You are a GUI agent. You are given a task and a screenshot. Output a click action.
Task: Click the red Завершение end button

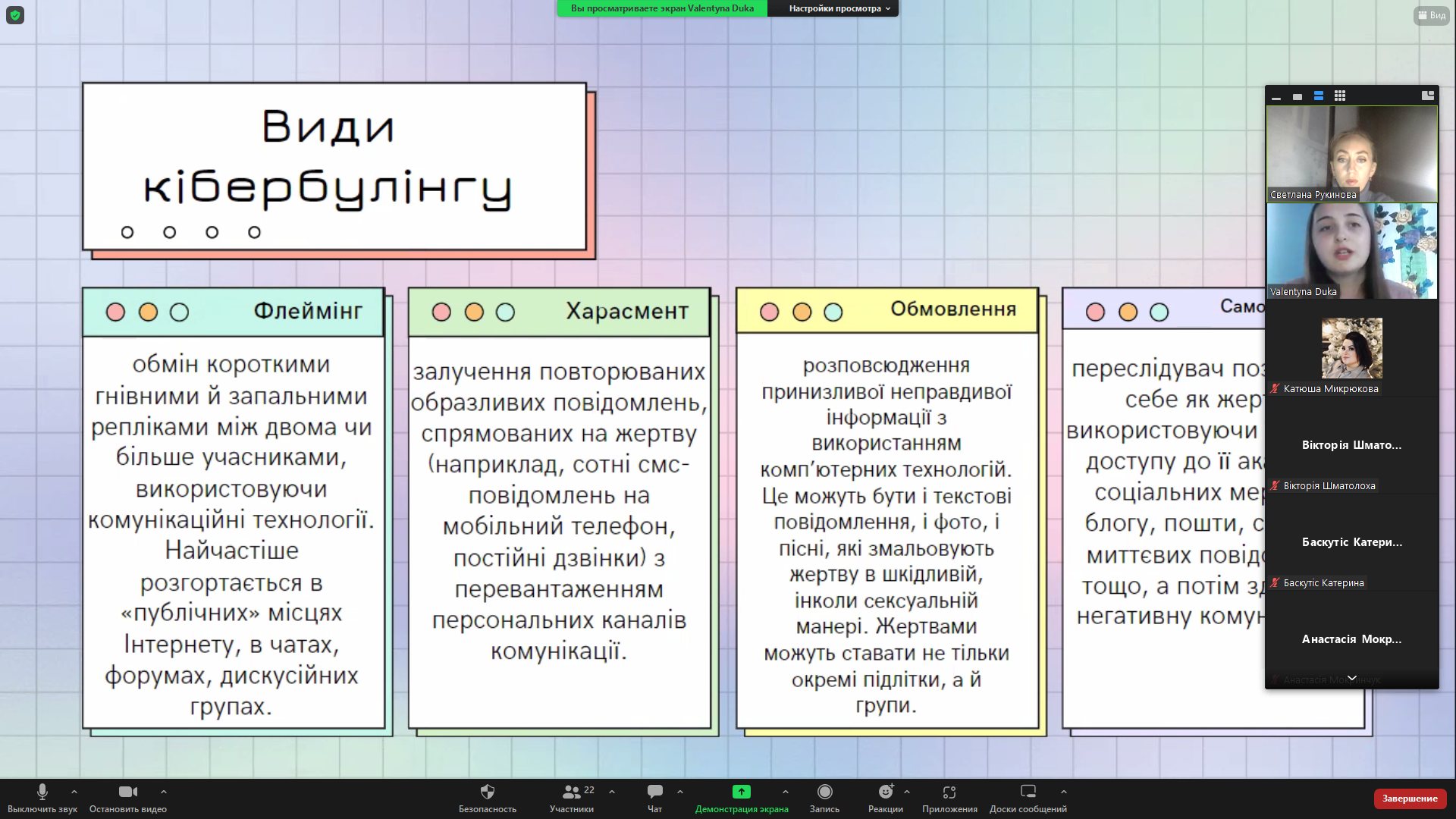point(1409,799)
